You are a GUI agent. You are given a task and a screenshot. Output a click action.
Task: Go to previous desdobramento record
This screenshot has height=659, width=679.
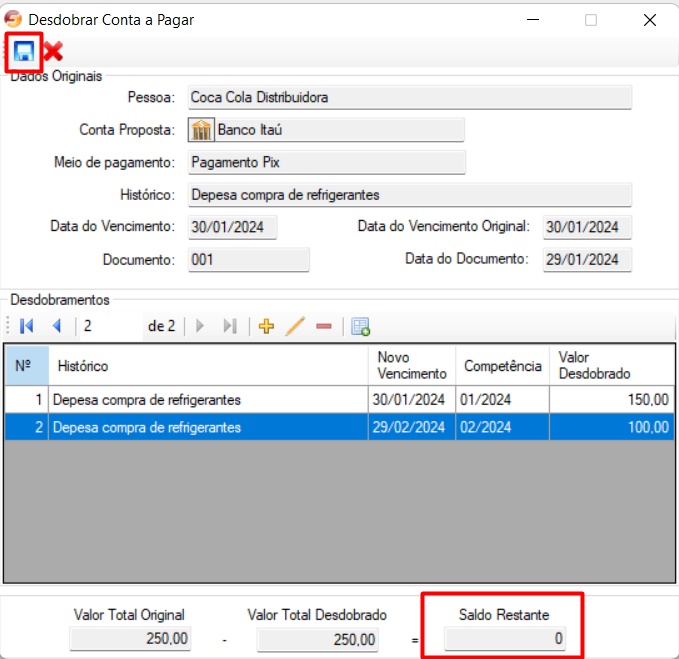point(57,326)
